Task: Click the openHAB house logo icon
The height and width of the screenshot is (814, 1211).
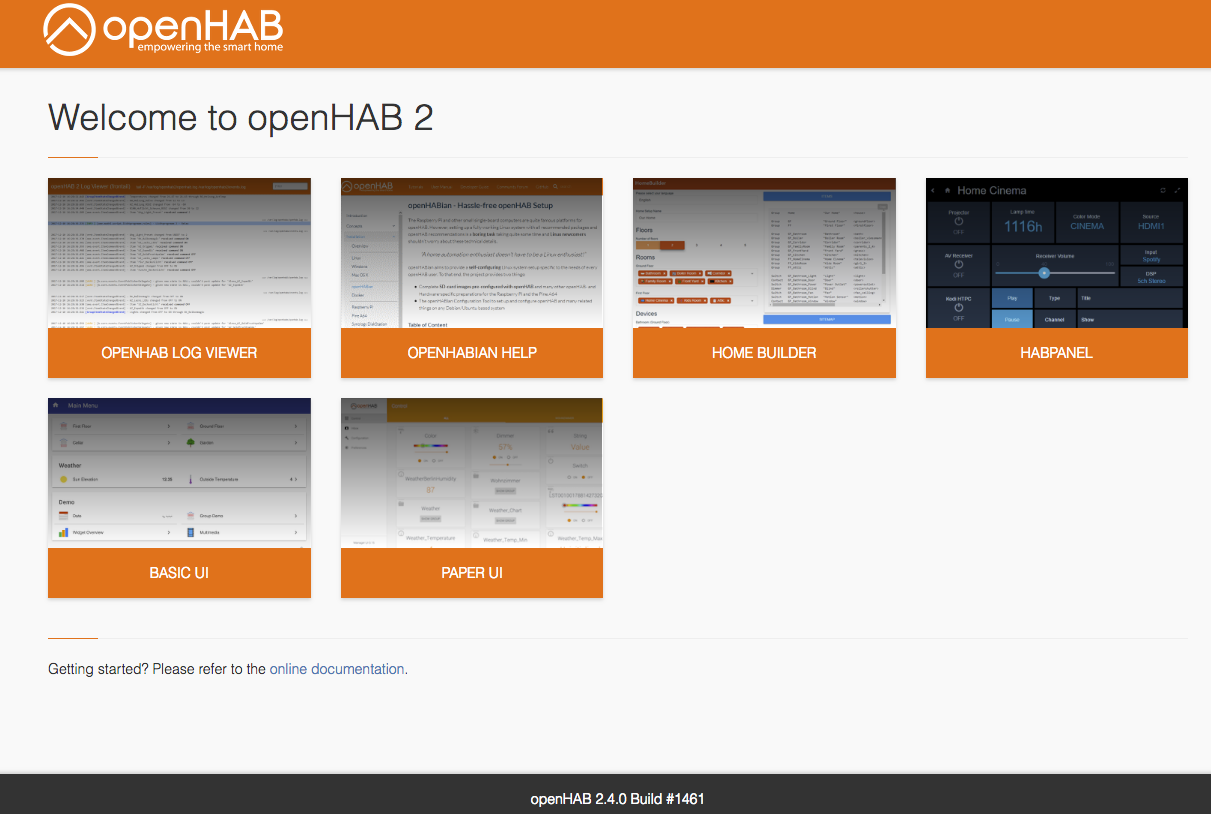Action: (x=69, y=30)
